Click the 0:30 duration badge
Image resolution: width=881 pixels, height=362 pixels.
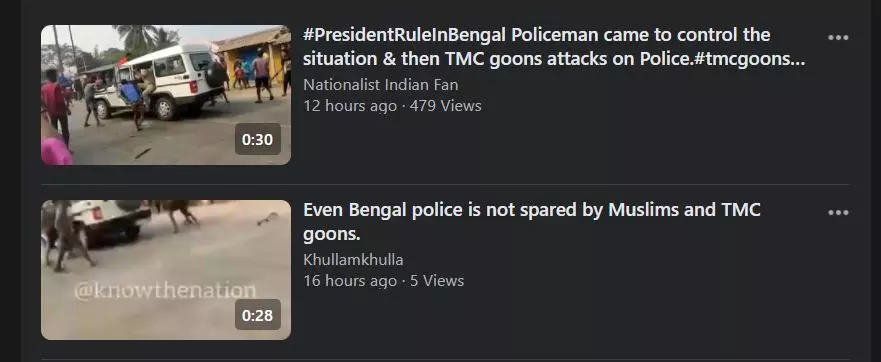(257, 139)
